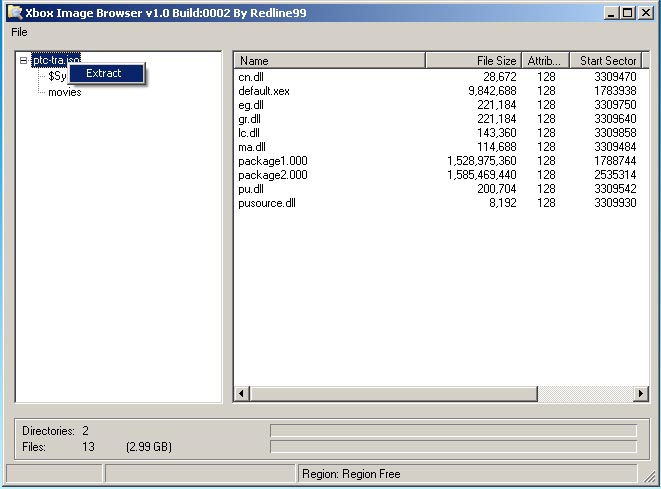Click the lower progress bar

[453, 446]
